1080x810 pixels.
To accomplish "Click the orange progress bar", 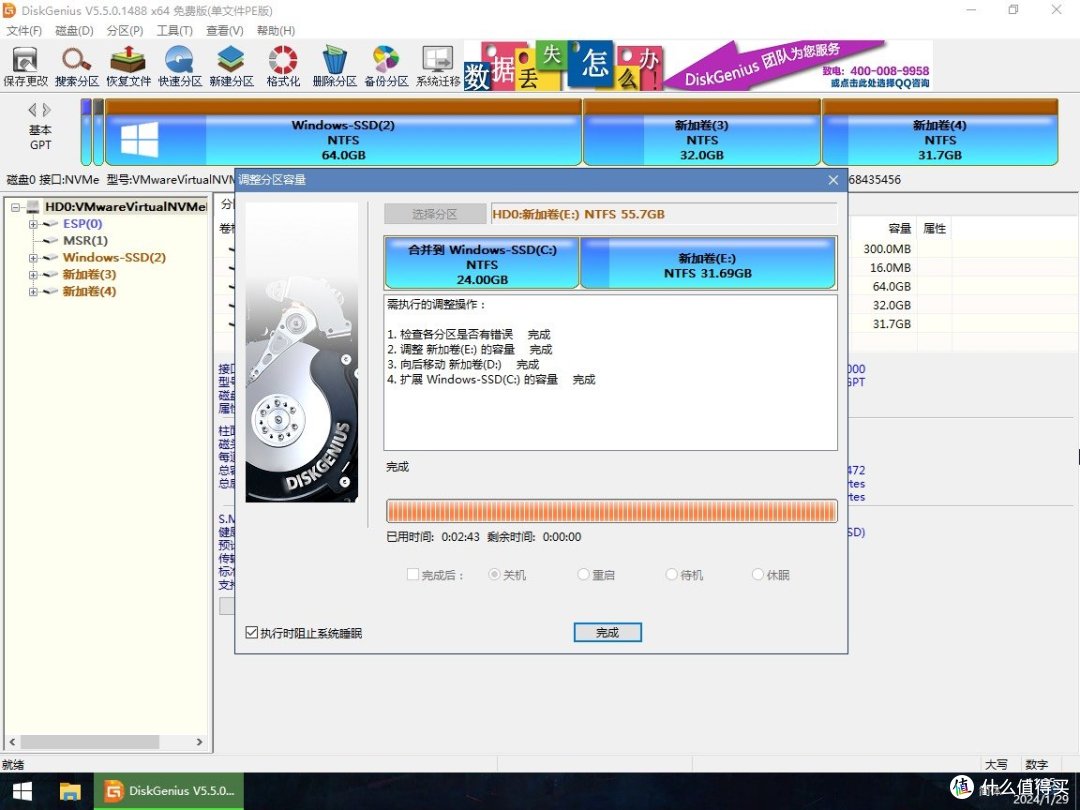I will tap(612, 511).
